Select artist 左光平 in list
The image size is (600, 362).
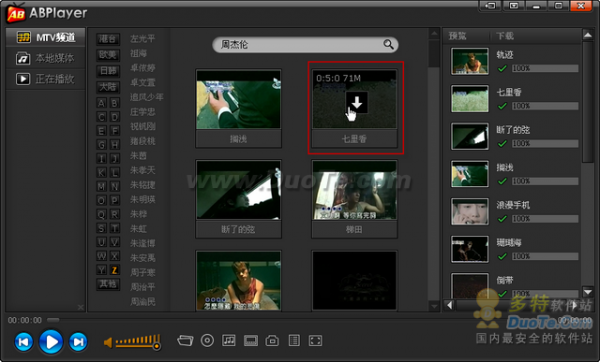143,39
